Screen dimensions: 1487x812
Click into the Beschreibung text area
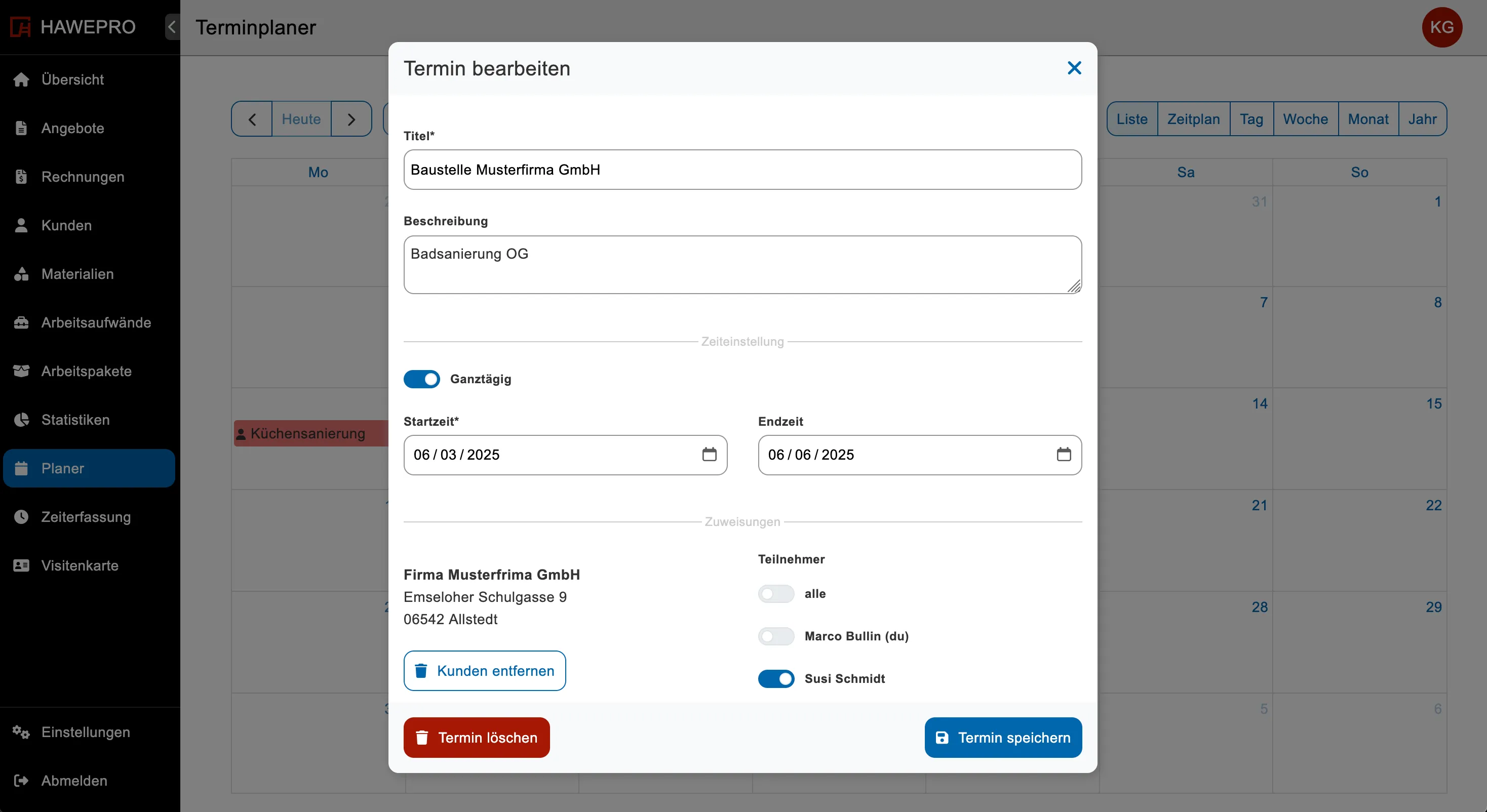point(742,264)
